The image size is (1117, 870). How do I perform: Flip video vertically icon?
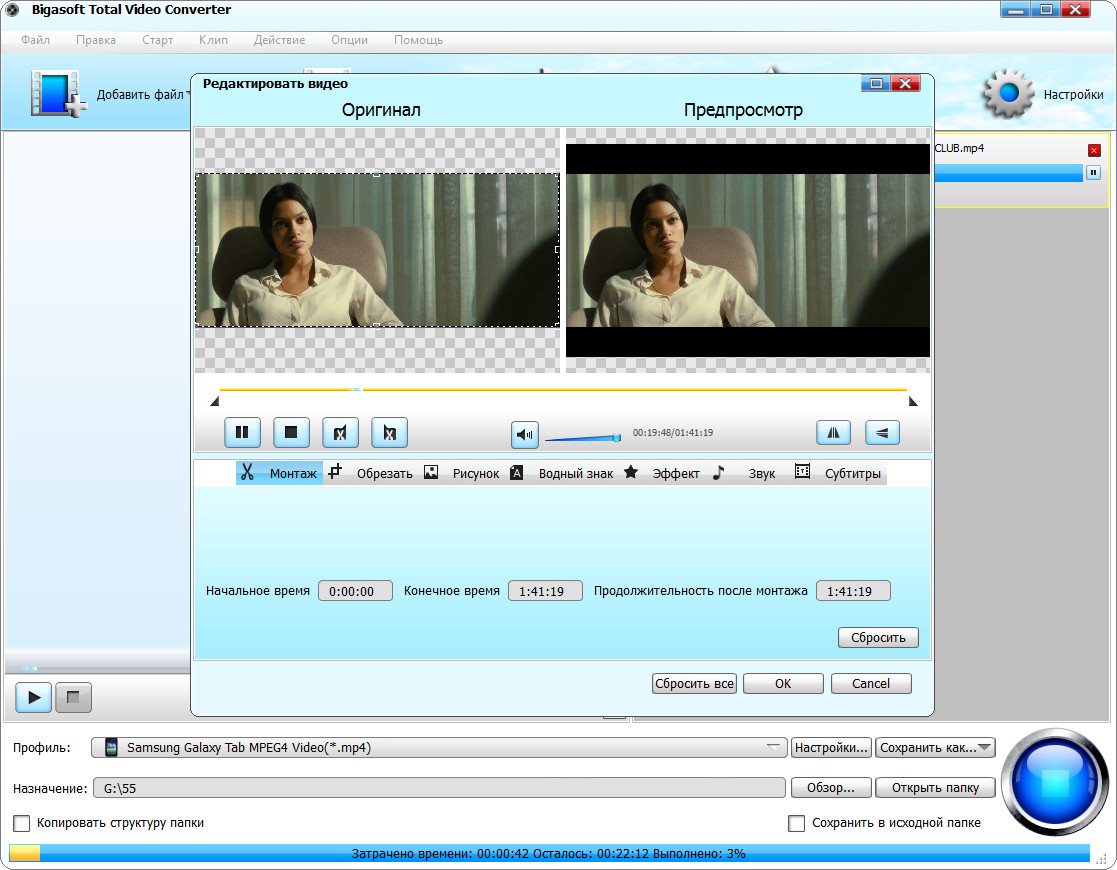coord(882,432)
